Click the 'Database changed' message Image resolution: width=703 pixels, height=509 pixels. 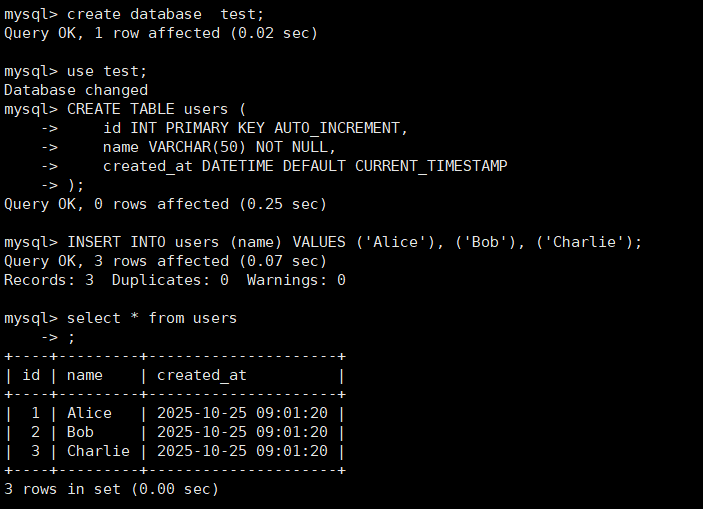(x=76, y=90)
